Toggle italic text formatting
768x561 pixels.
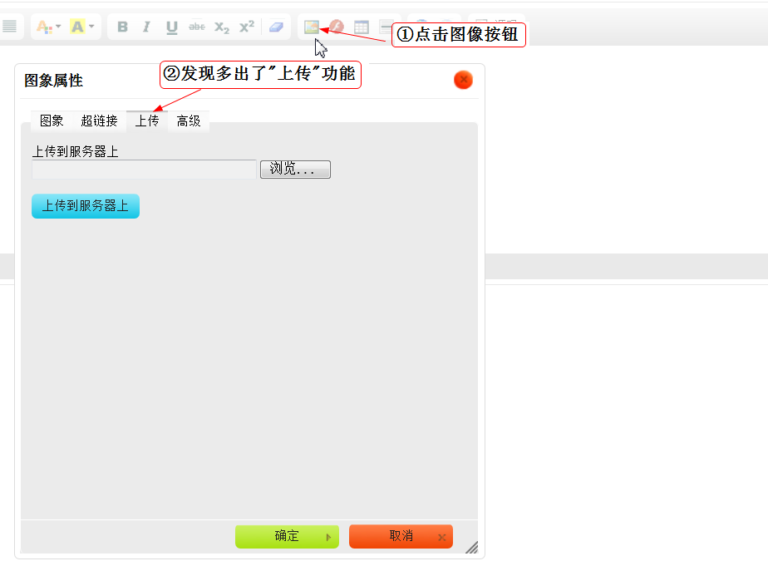pos(146,27)
